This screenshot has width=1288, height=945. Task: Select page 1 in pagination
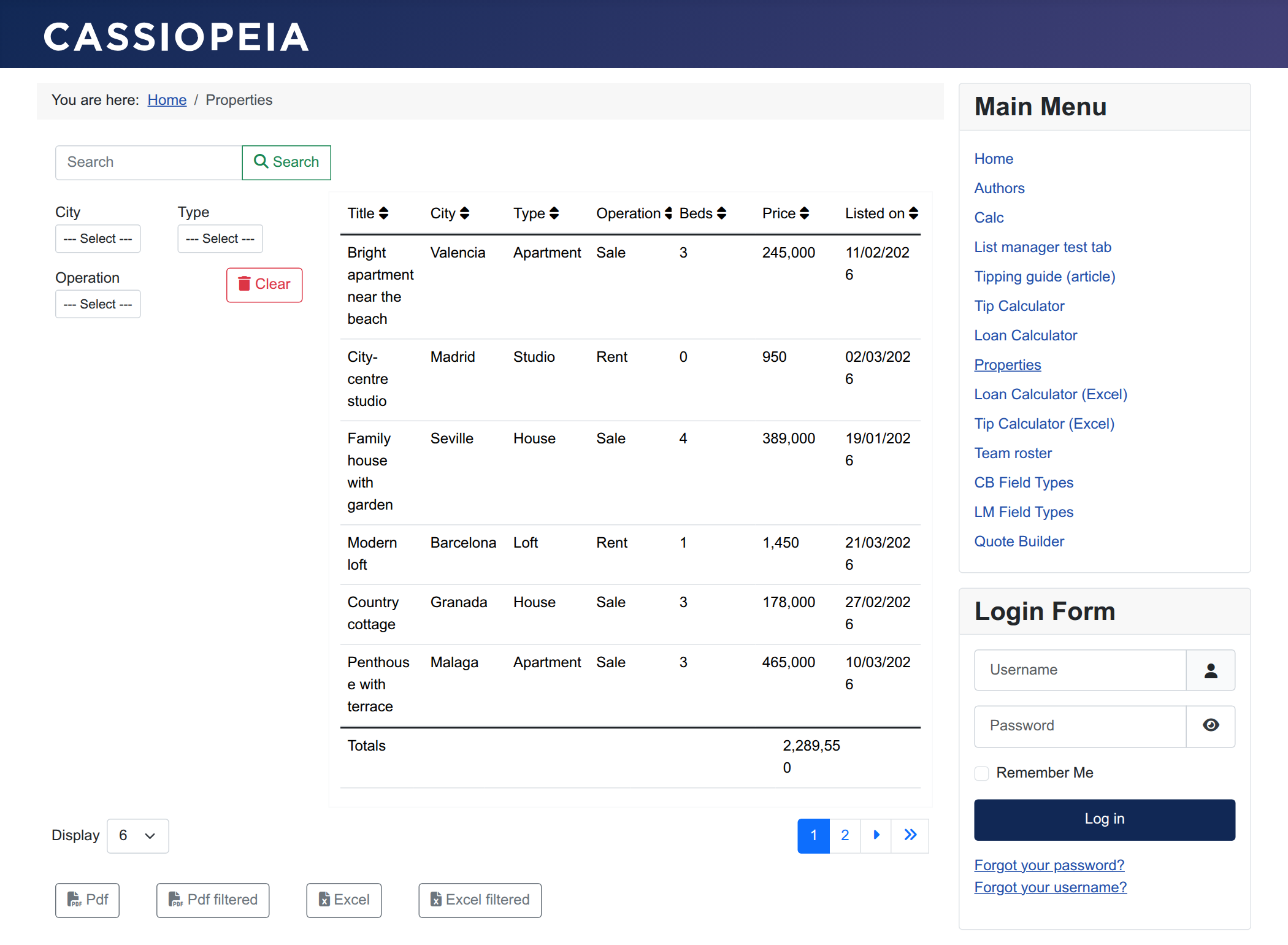click(814, 836)
